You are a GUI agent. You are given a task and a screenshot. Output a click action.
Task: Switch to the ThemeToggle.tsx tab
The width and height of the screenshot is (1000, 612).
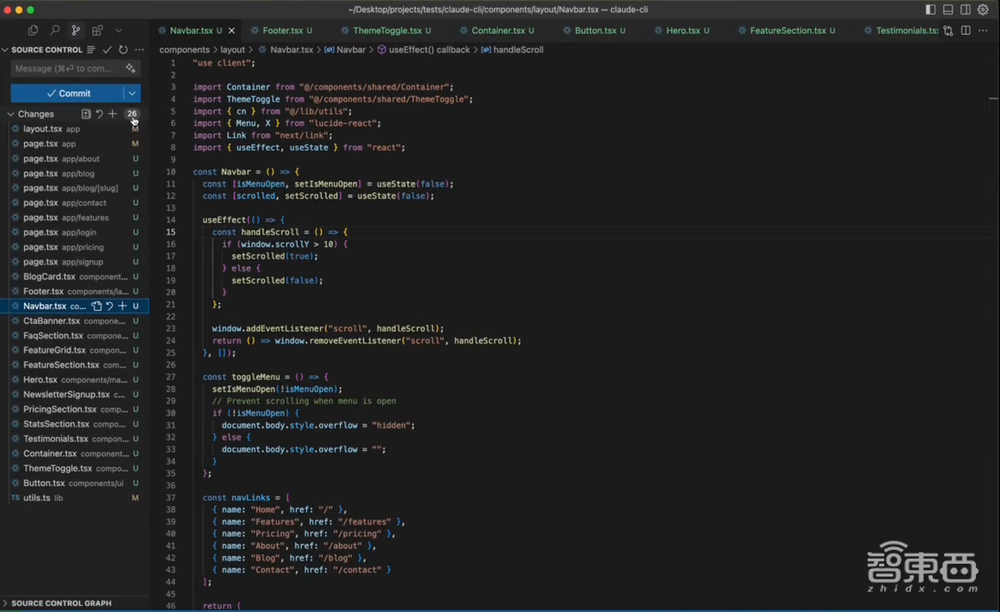pyautogui.click(x=386, y=31)
